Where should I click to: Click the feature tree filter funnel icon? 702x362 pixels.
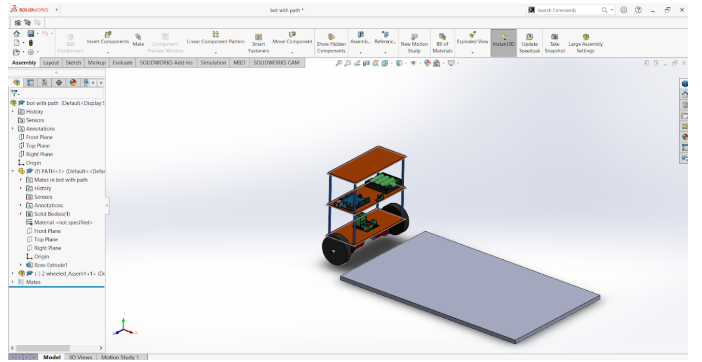click(14, 94)
